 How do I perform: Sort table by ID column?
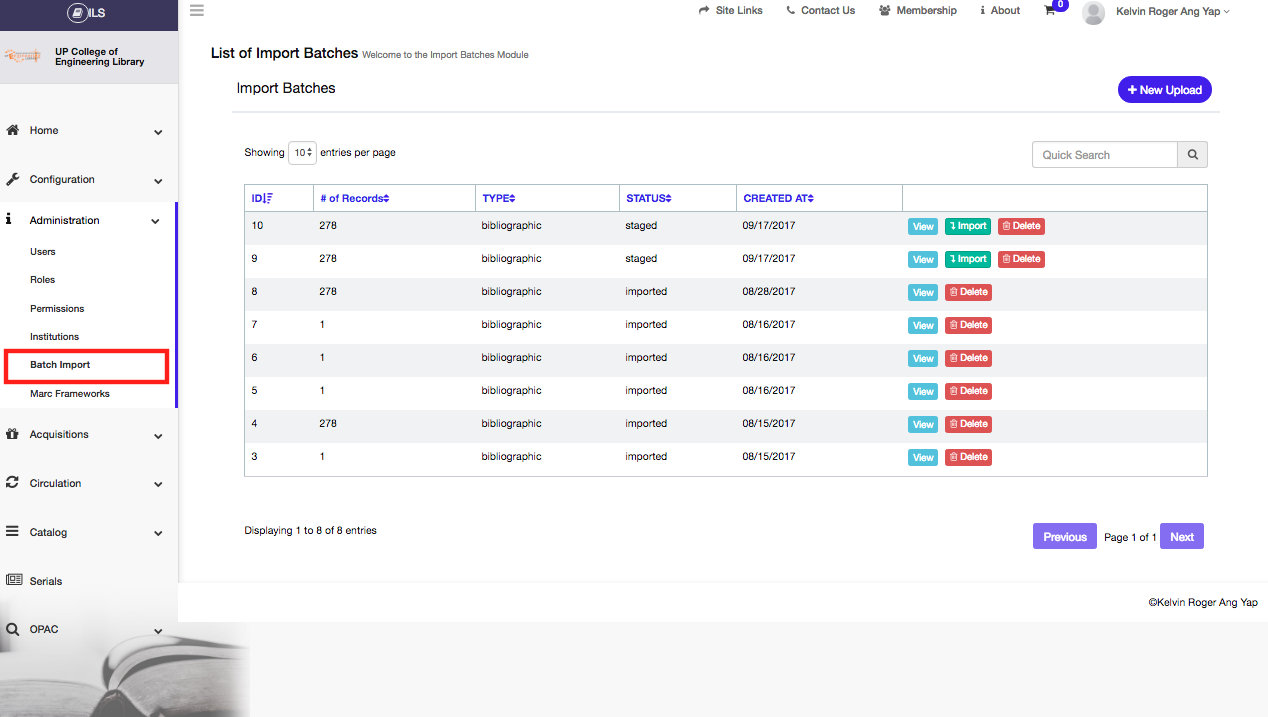[x=262, y=198]
